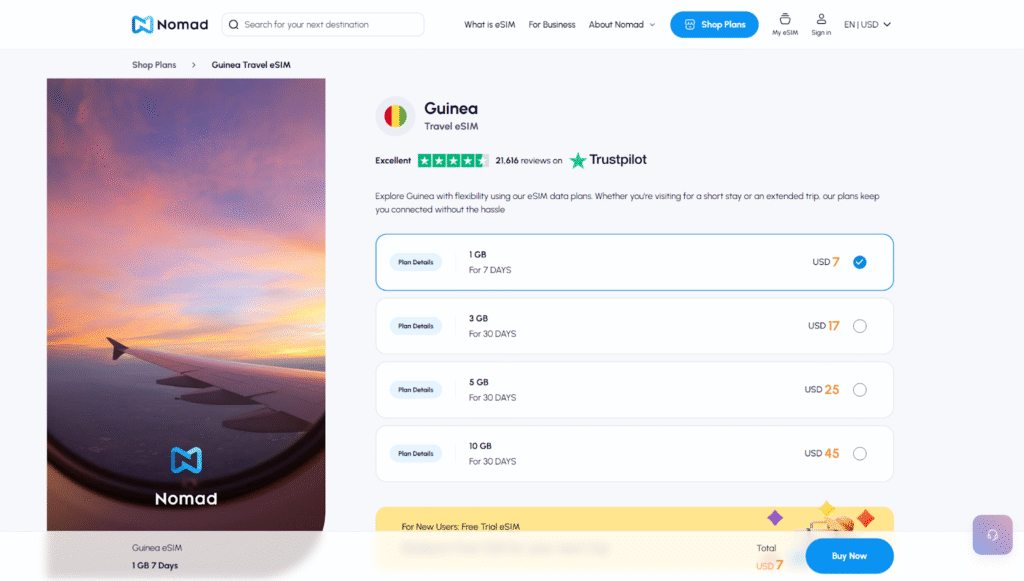
Task: Click the Trustpilot star logo
Action: pos(578,160)
